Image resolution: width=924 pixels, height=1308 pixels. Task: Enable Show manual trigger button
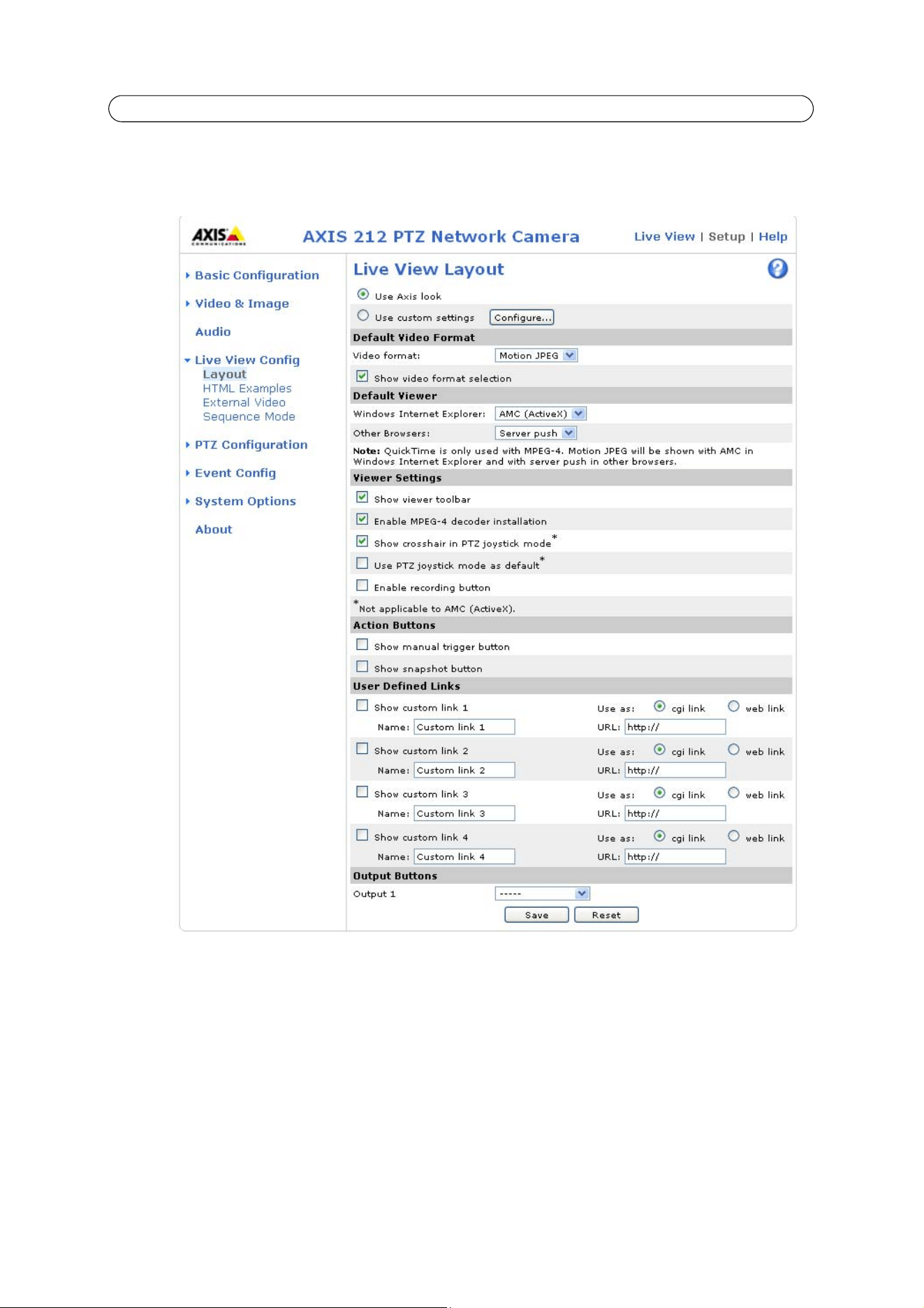click(x=362, y=645)
